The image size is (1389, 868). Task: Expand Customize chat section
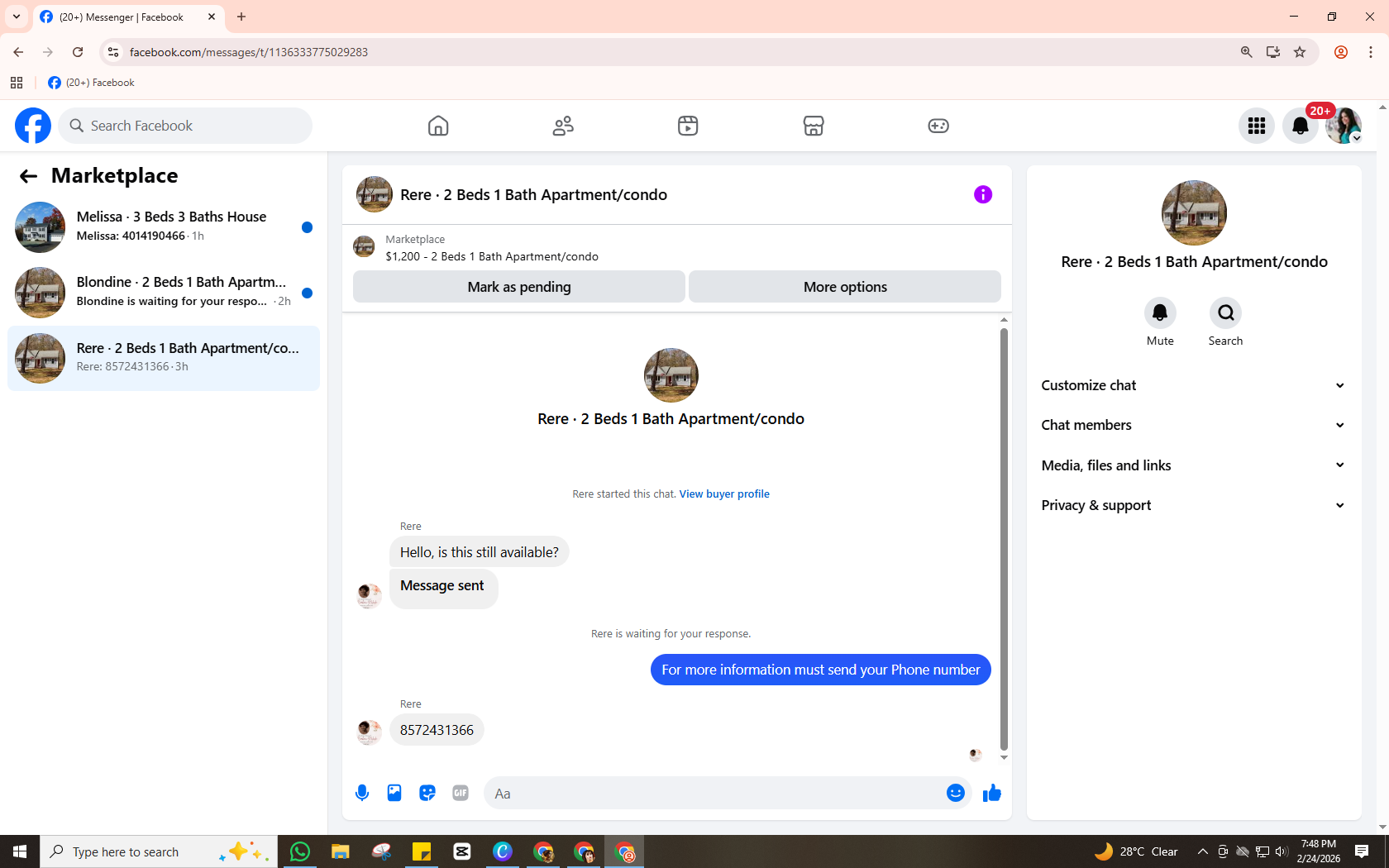(1194, 385)
